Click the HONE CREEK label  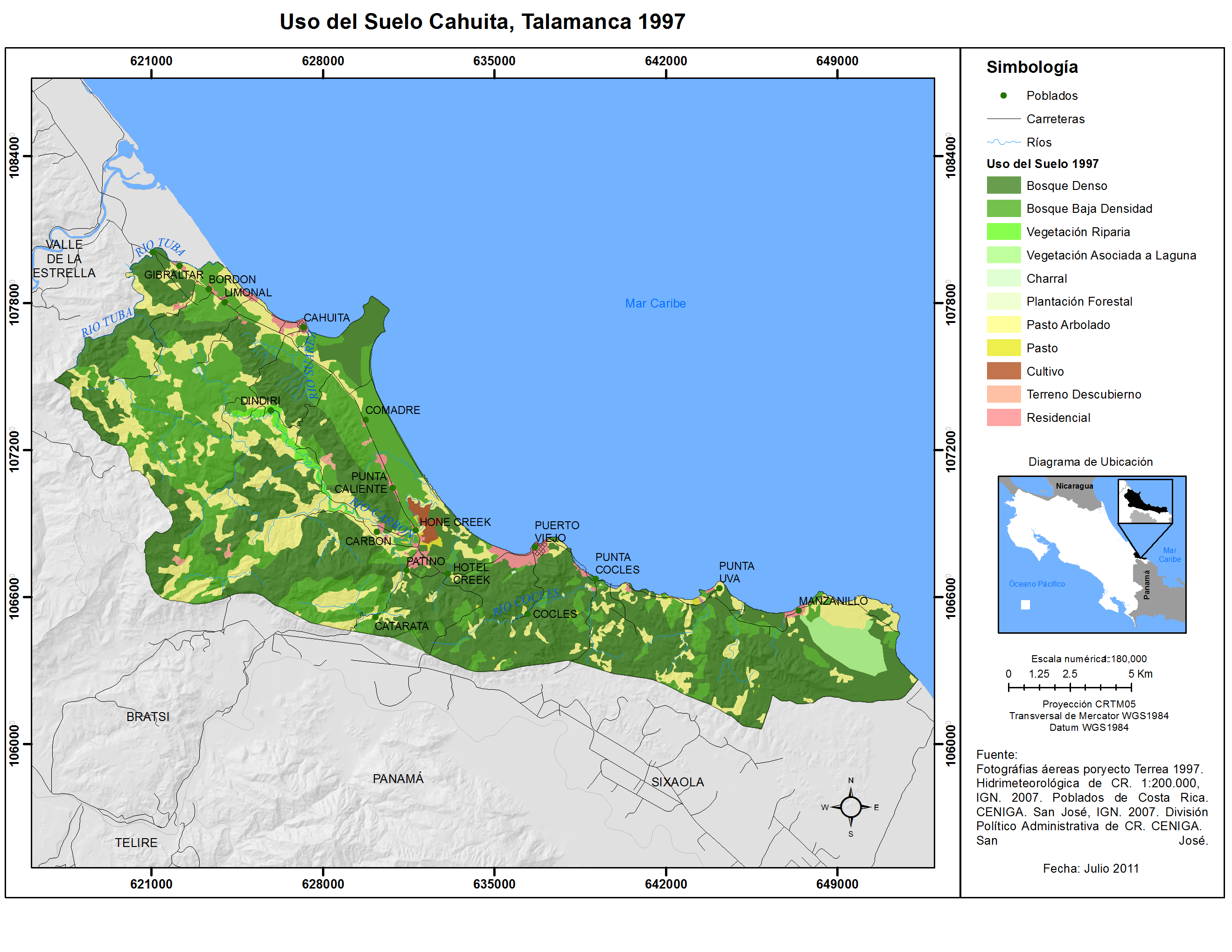click(x=455, y=522)
